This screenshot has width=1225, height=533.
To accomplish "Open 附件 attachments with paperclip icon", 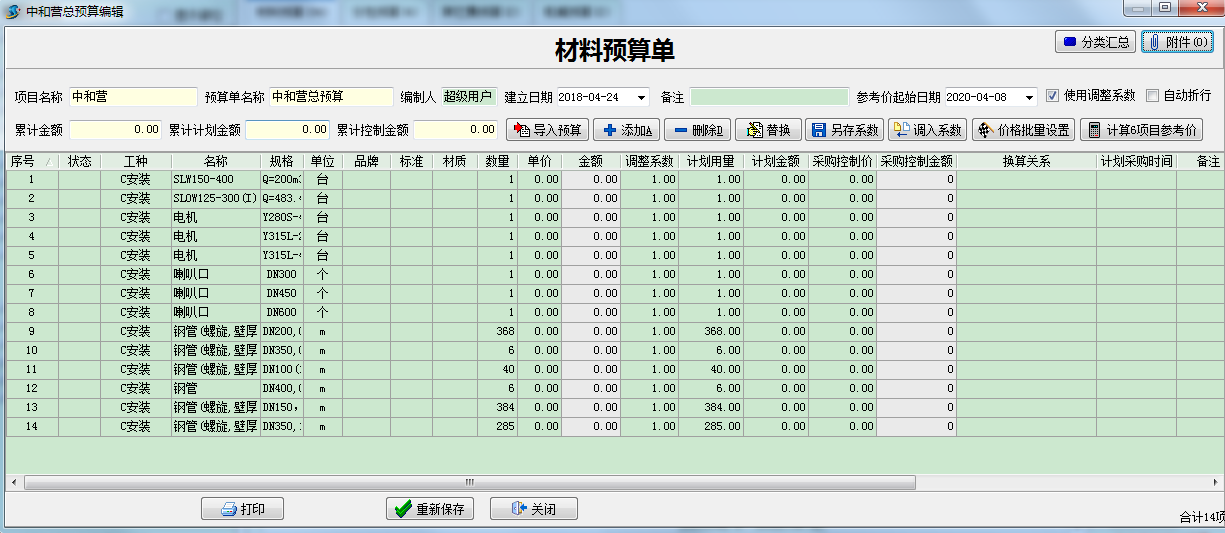I will point(1177,42).
